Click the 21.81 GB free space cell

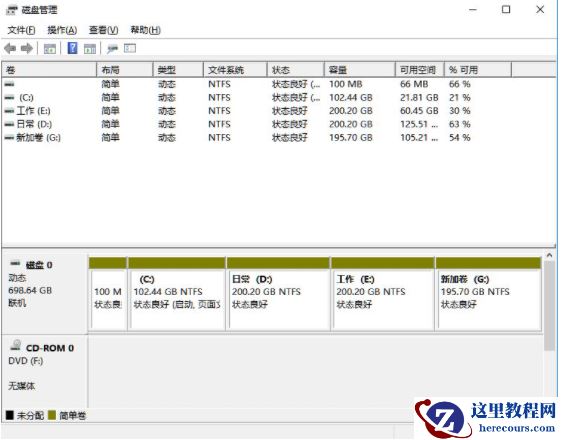point(419,97)
